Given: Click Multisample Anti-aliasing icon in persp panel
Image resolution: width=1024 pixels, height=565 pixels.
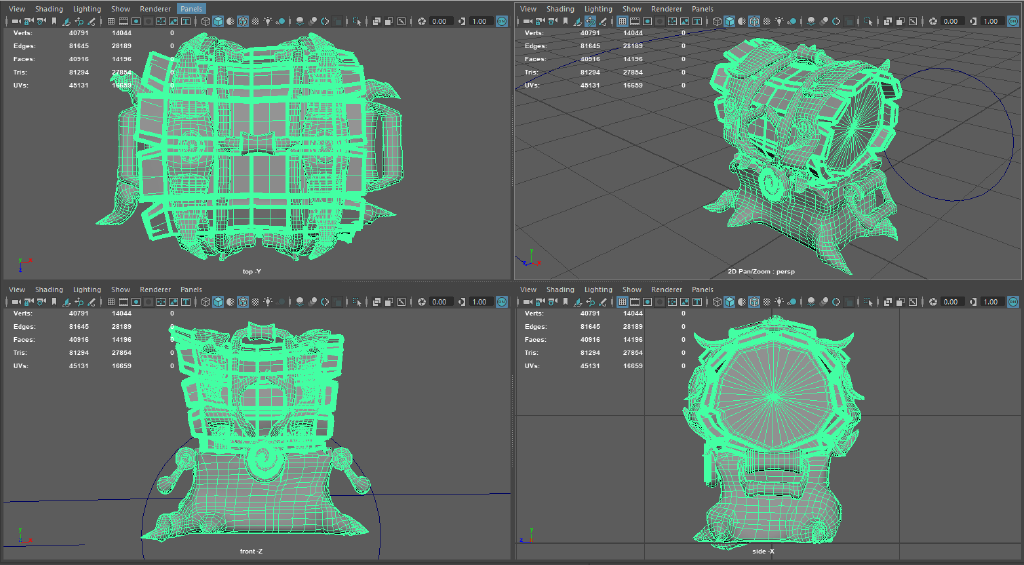Looking at the screenshot, I should [836, 21].
